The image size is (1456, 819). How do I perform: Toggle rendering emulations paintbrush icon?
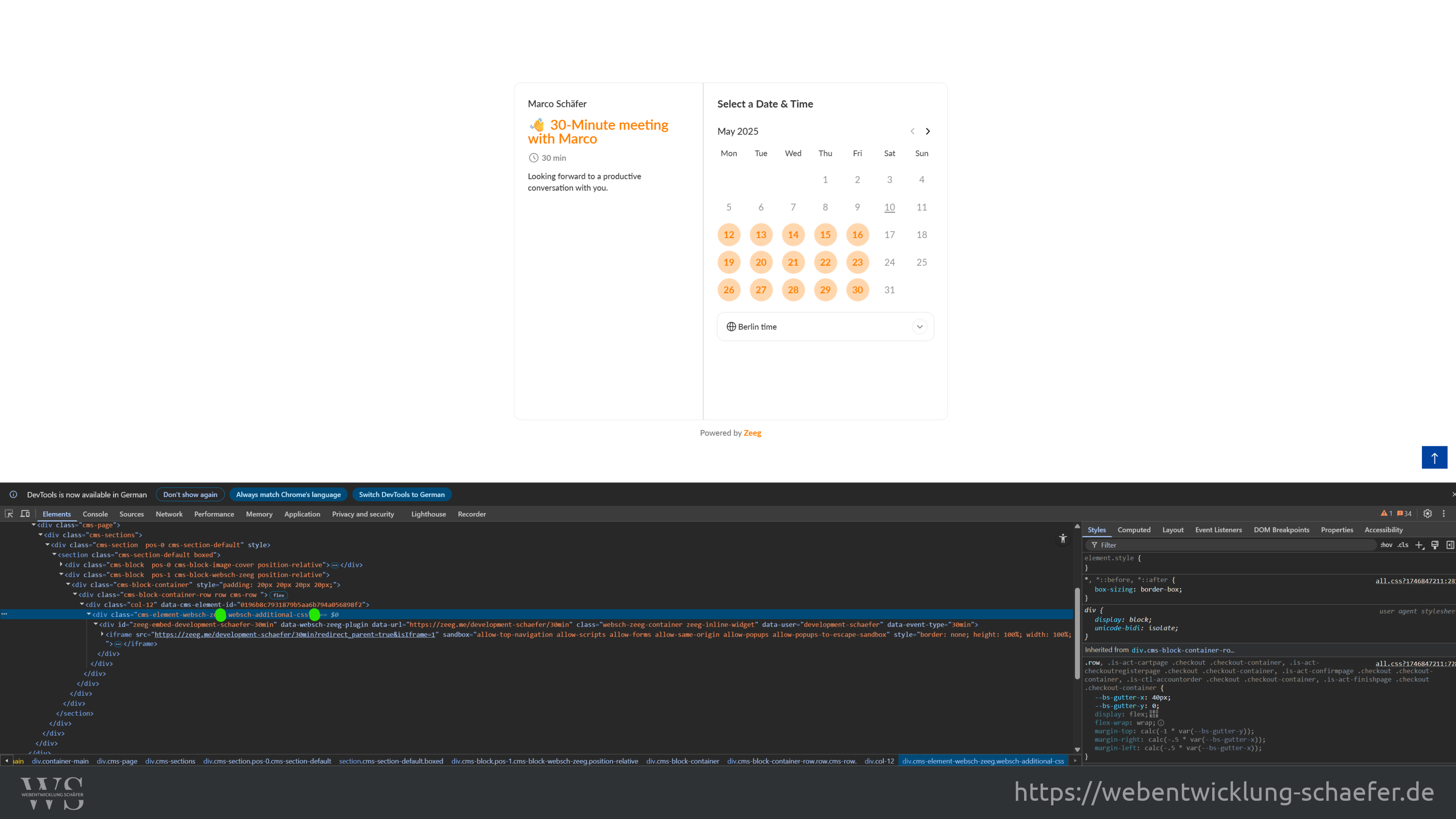pyautogui.click(x=1434, y=545)
